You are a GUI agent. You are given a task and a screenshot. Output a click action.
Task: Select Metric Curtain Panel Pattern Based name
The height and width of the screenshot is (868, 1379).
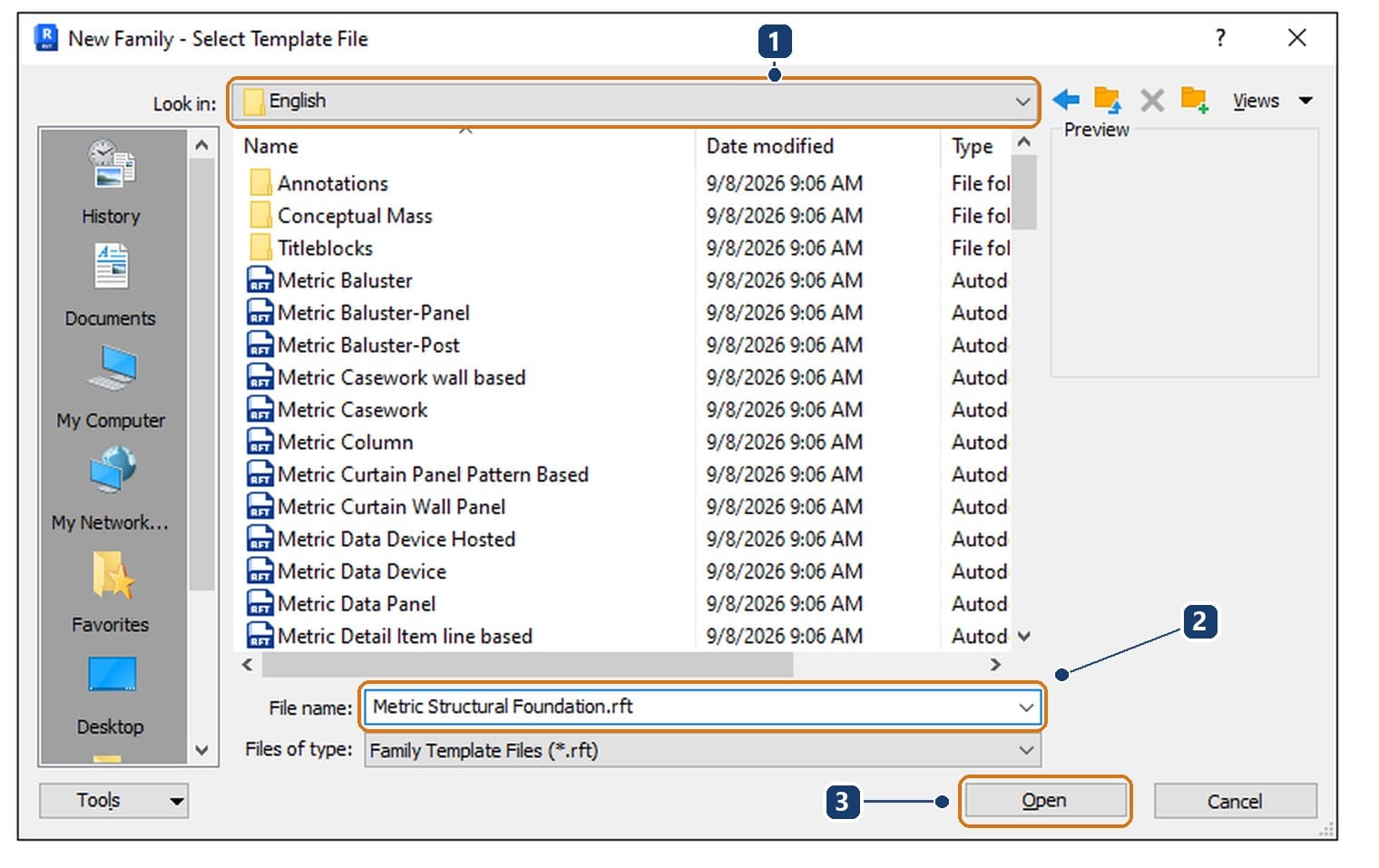(x=433, y=474)
